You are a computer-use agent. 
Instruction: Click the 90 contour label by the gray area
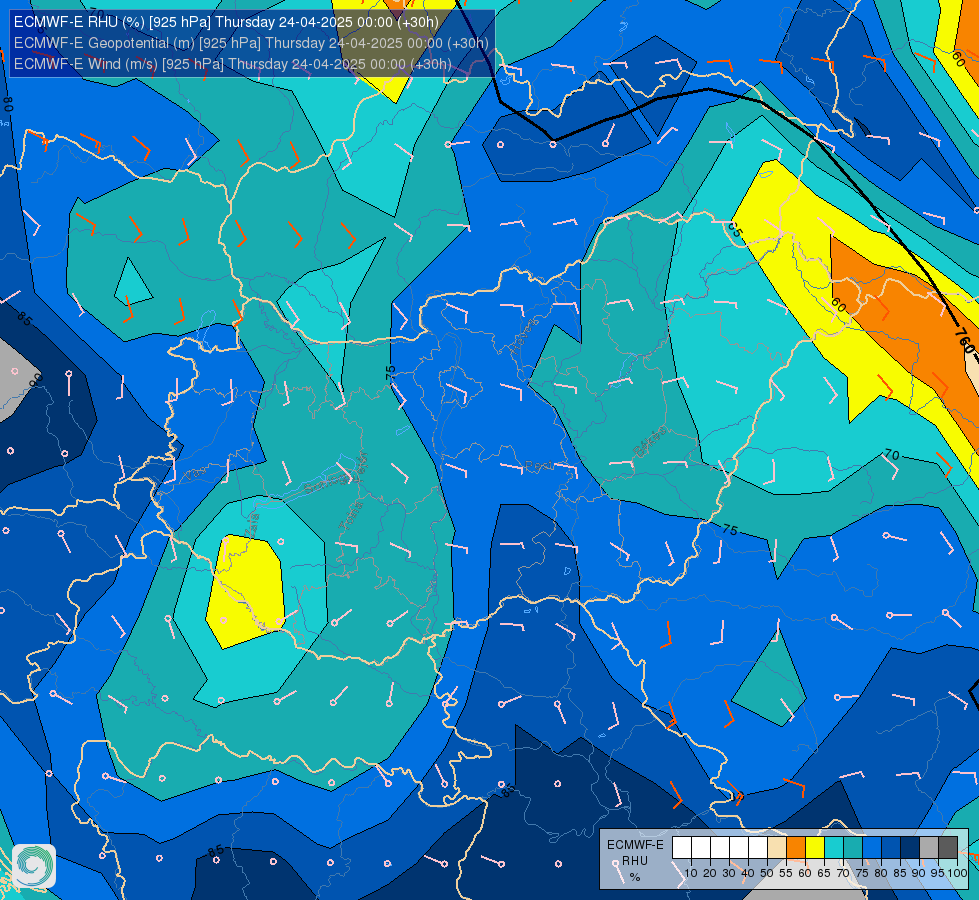pos(36,379)
